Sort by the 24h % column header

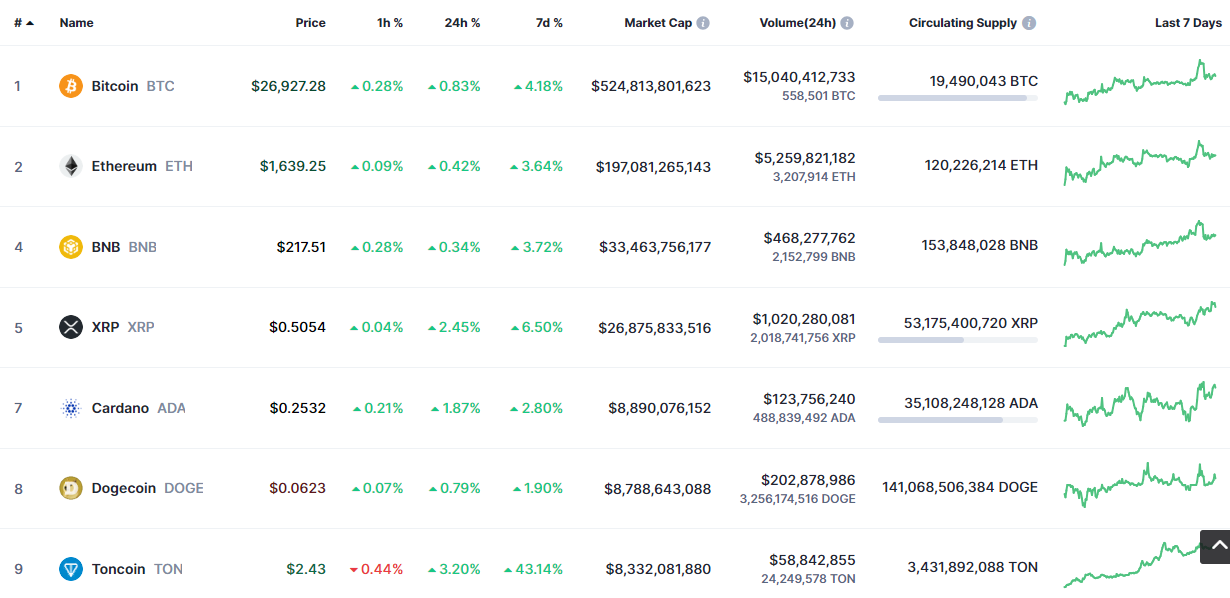pos(462,23)
